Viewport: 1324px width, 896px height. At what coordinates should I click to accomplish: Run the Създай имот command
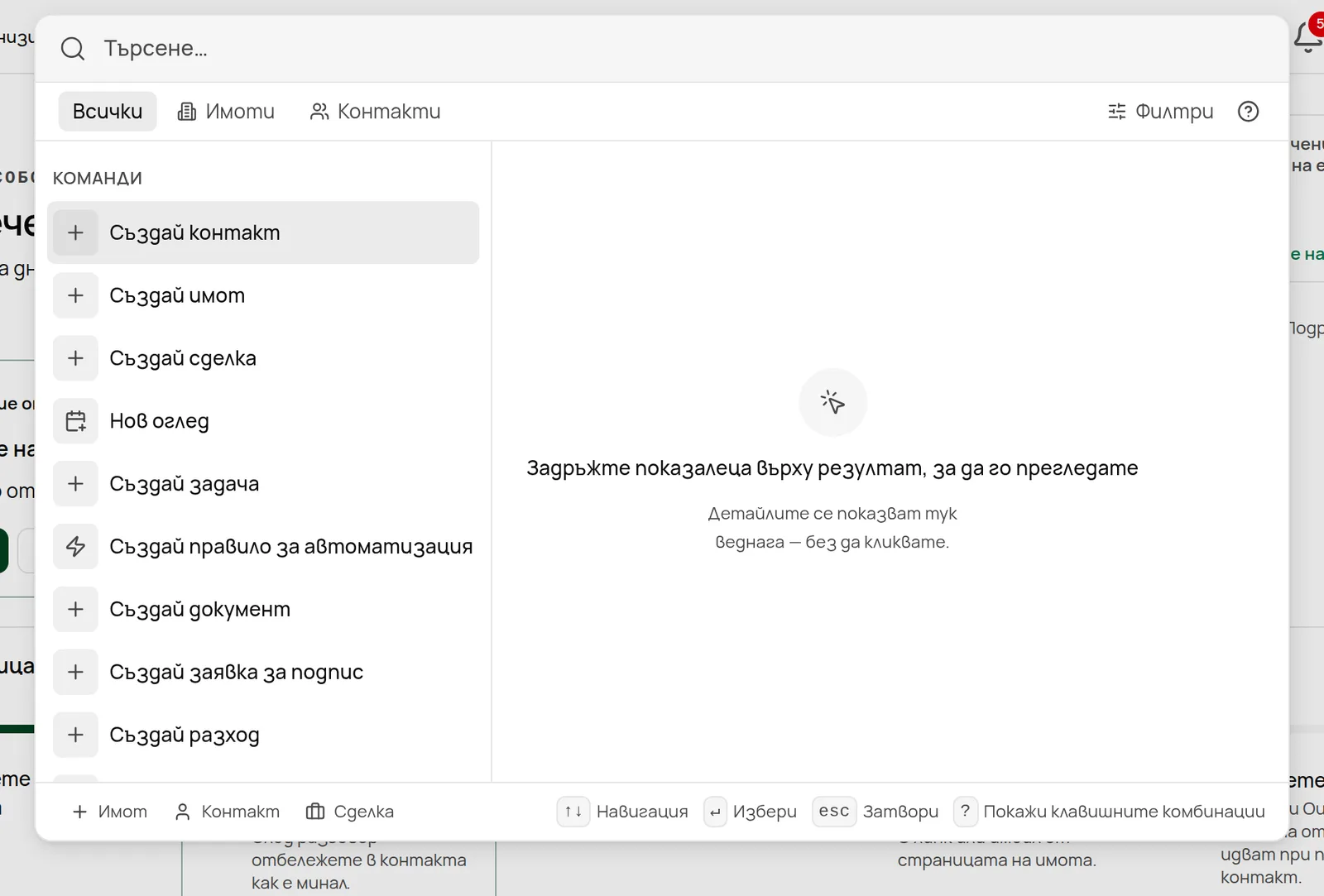tap(263, 295)
